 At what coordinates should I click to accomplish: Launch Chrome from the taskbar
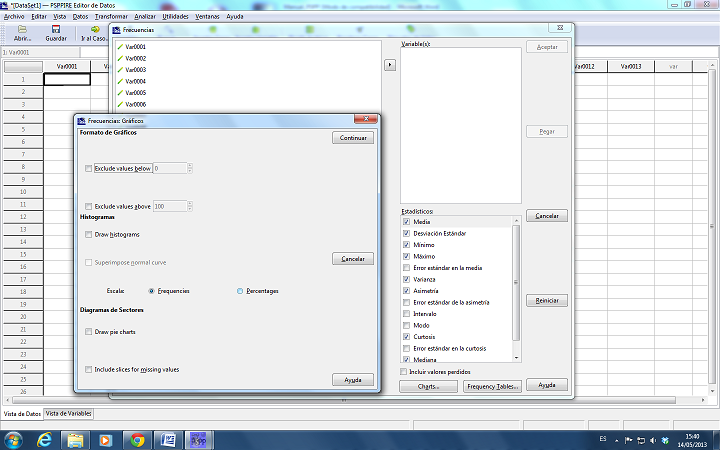pyautogui.click(x=137, y=440)
